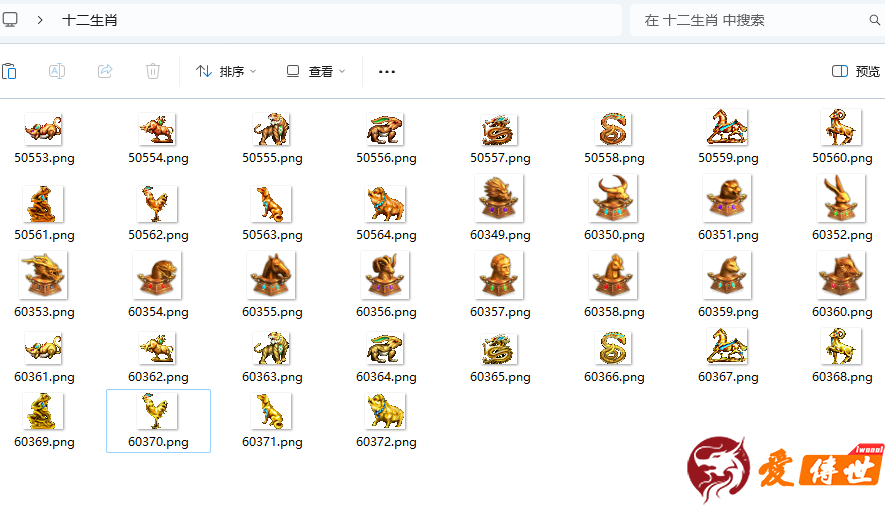Open the three-dot more options menu

[387, 72]
